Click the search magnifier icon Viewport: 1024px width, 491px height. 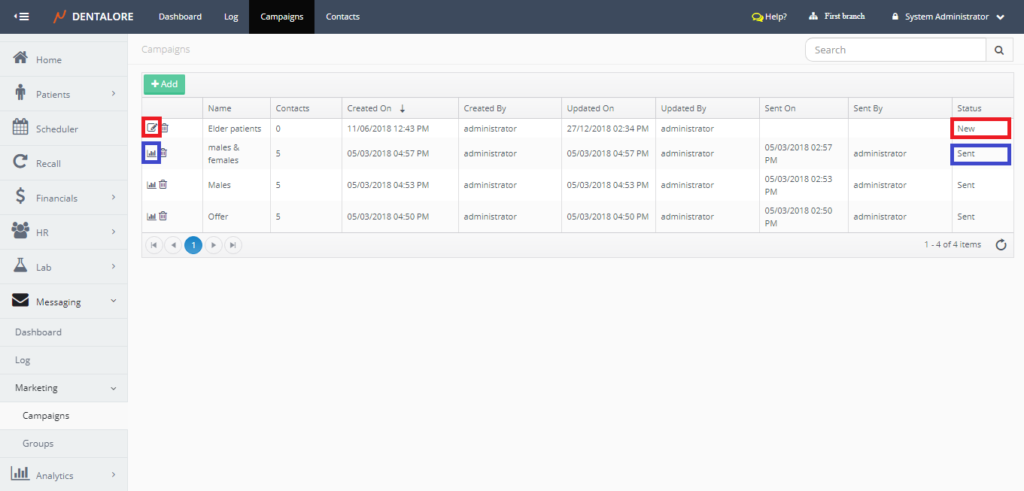pos(998,50)
